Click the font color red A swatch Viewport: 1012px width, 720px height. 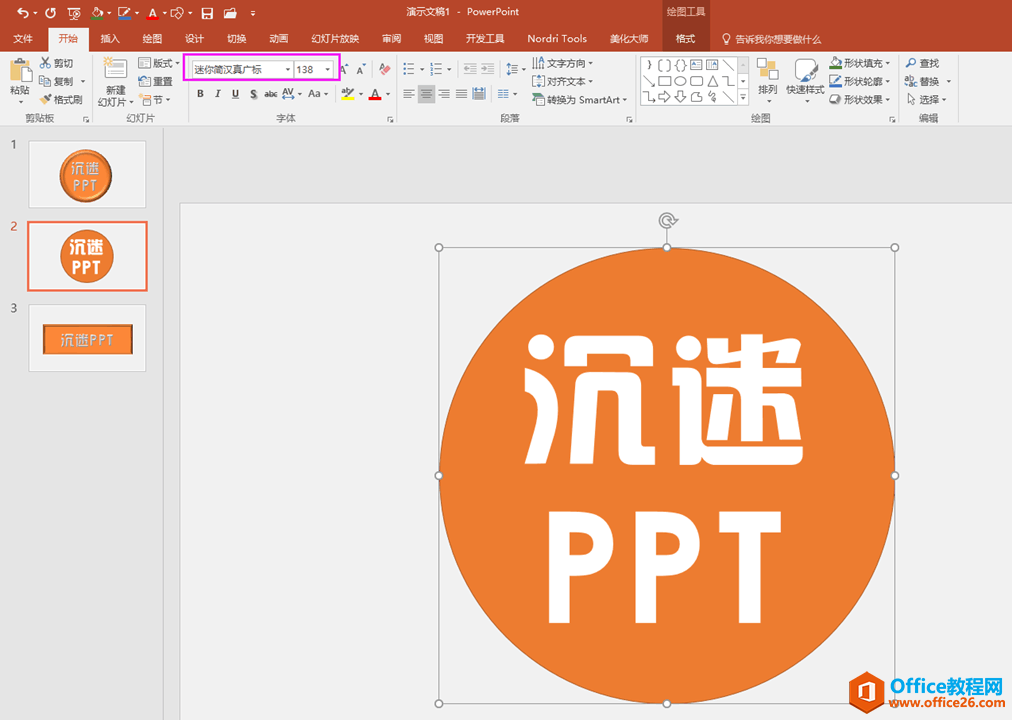point(374,94)
